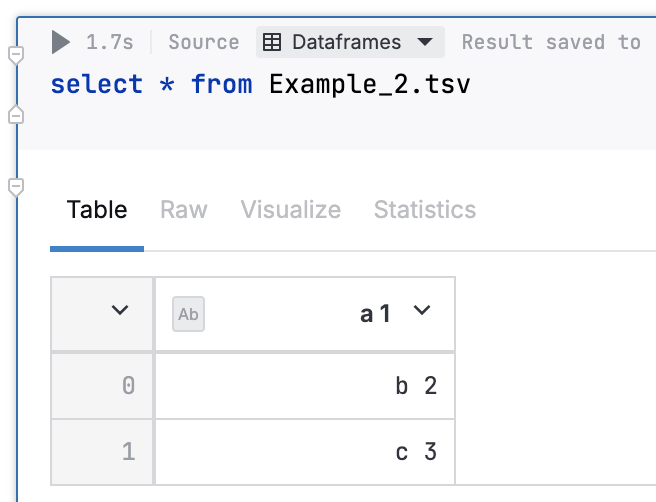Click the Dataframes table grid icon
Viewport: 656px width, 502px height.
click(272, 42)
